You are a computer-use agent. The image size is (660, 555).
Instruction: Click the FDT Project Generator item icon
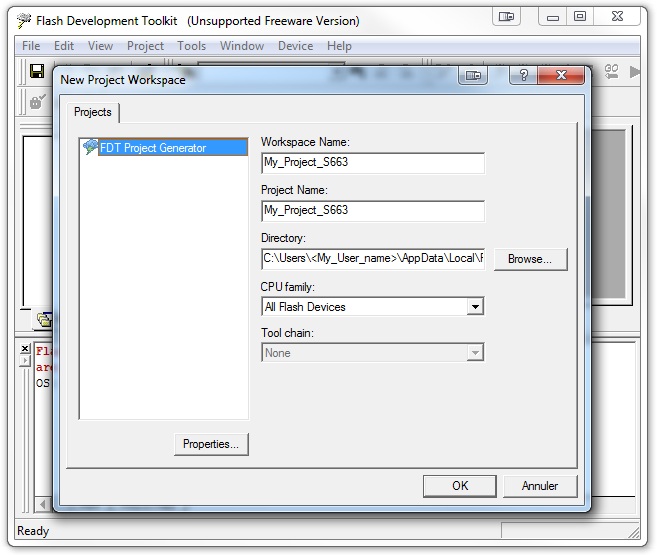90,147
